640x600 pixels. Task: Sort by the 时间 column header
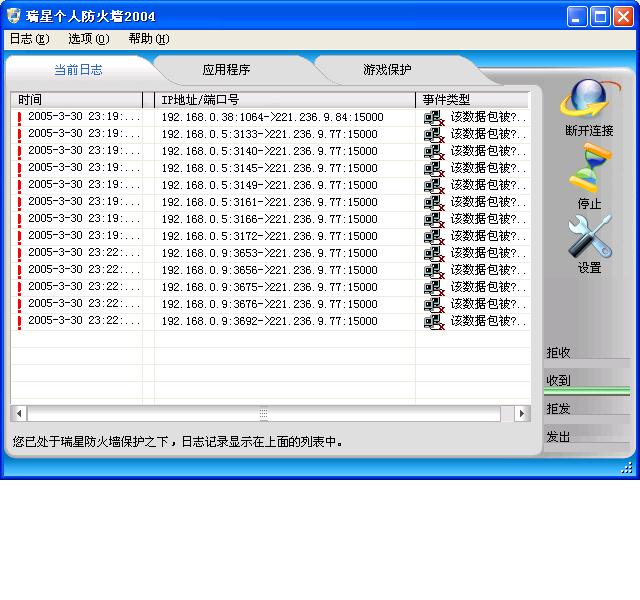tap(77, 100)
